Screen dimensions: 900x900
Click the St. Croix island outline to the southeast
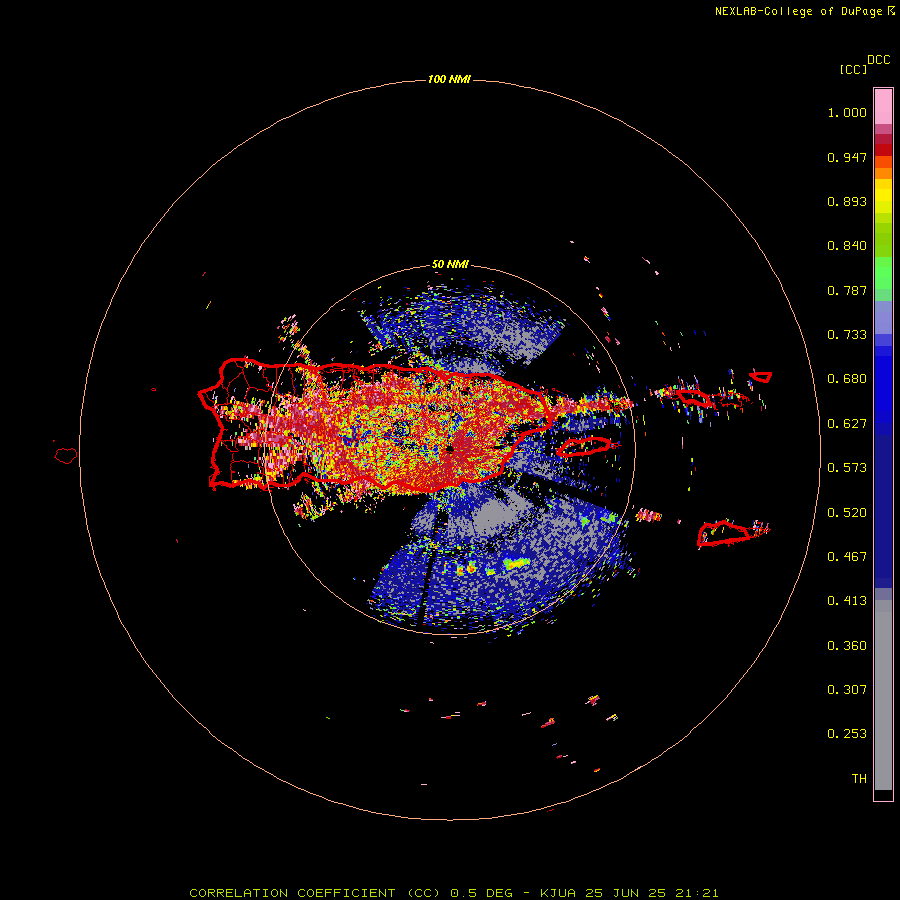(x=724, y=533)
